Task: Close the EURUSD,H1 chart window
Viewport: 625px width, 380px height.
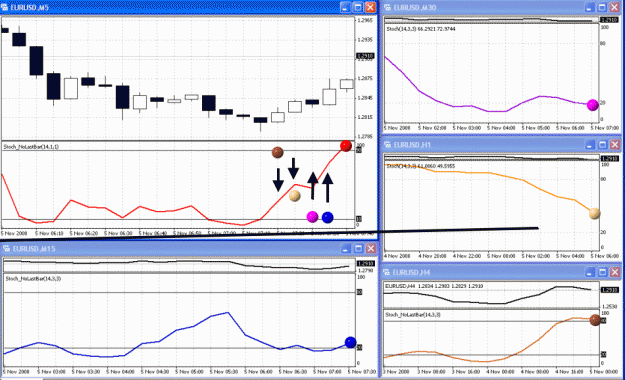Action: [x=615, y=144]
